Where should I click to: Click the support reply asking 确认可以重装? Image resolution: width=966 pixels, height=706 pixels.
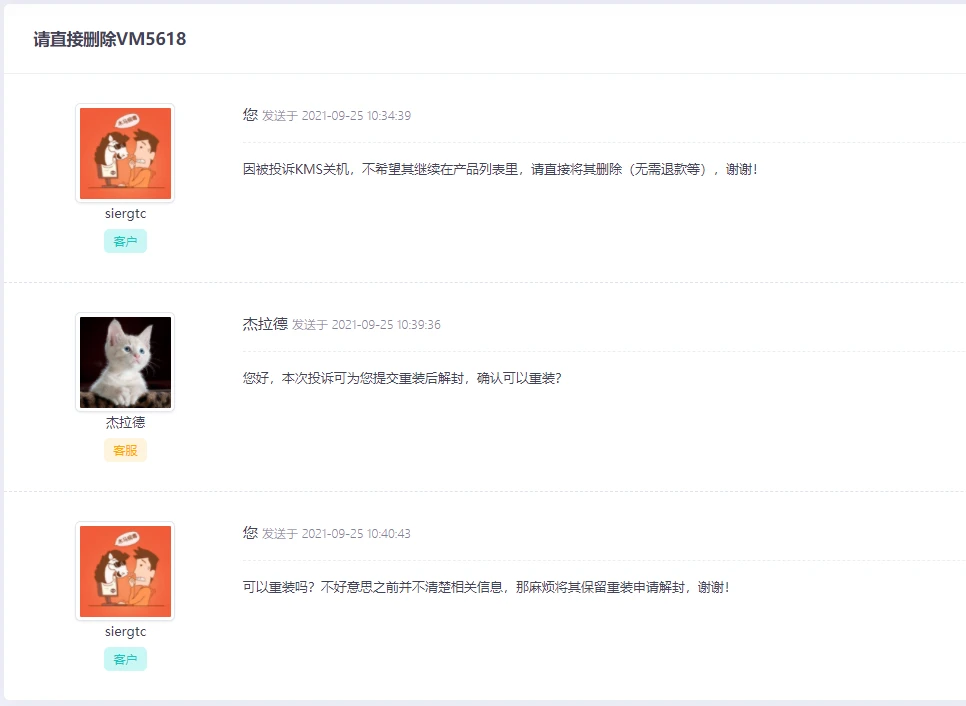coord(402,378)
